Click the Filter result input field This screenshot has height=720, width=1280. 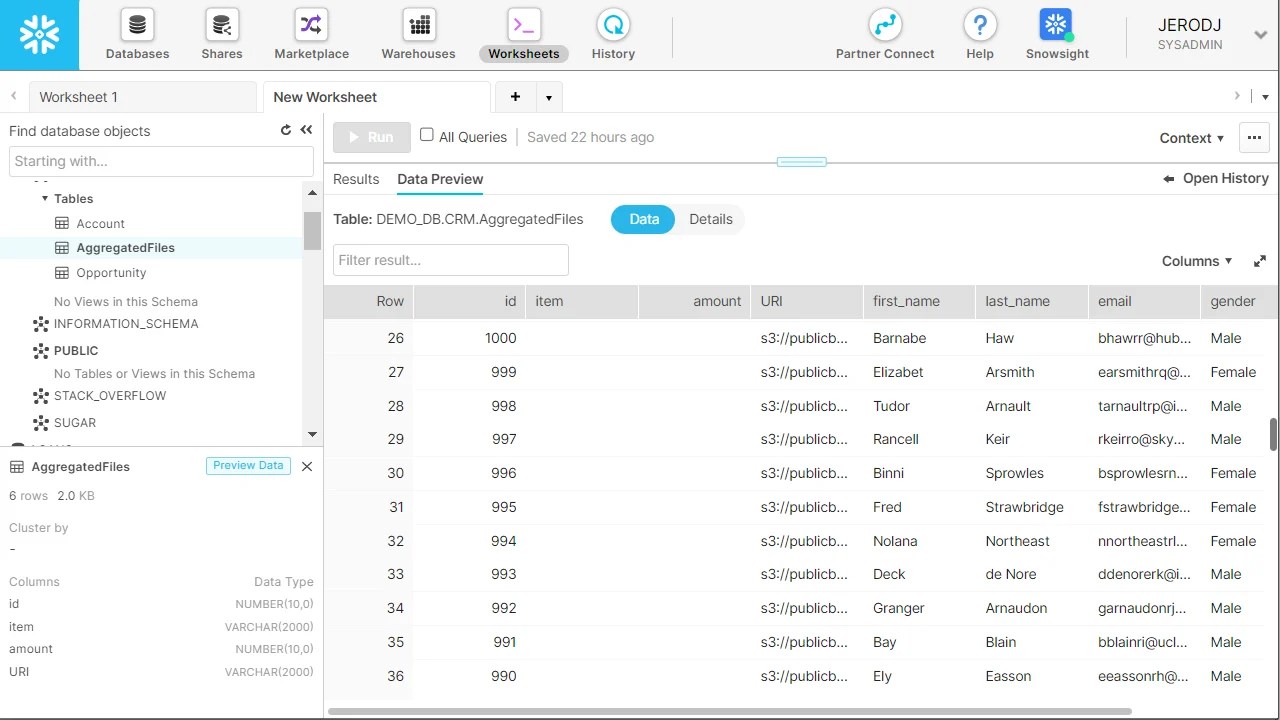pyautogui.click(x=450, y=260)
